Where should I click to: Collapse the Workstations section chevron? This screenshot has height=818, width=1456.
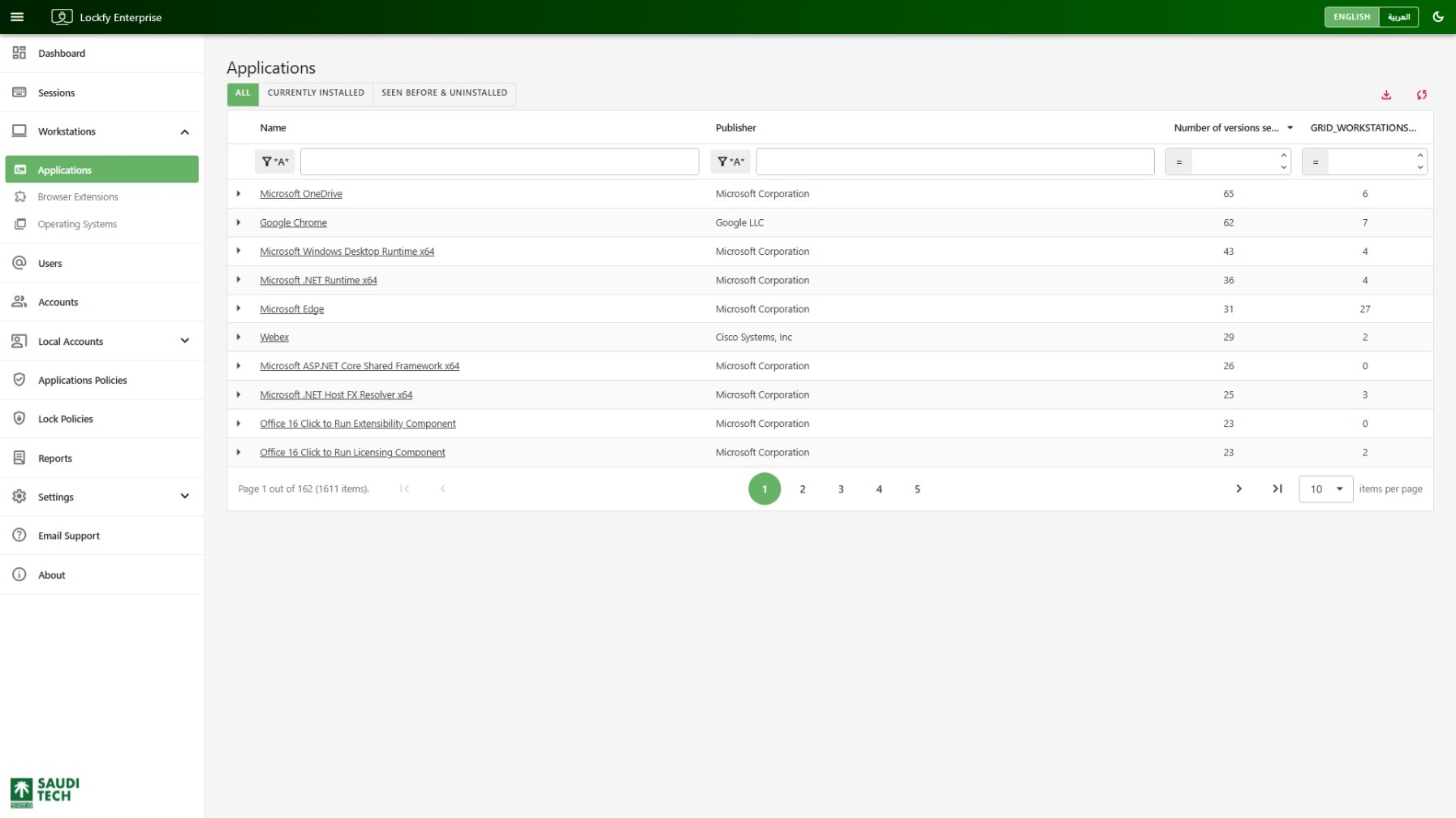185,131
